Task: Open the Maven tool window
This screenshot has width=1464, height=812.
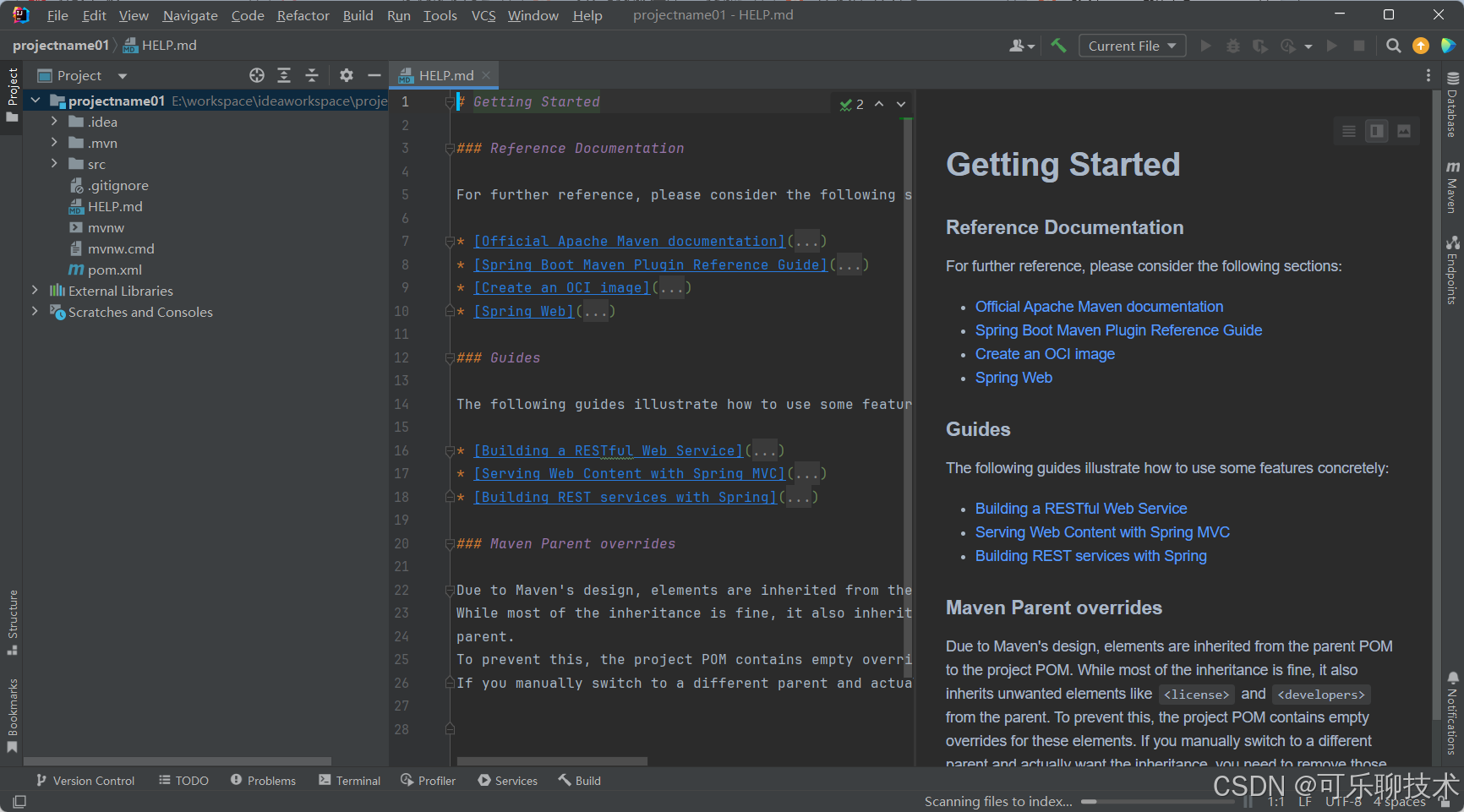Action: [1452, 187]
